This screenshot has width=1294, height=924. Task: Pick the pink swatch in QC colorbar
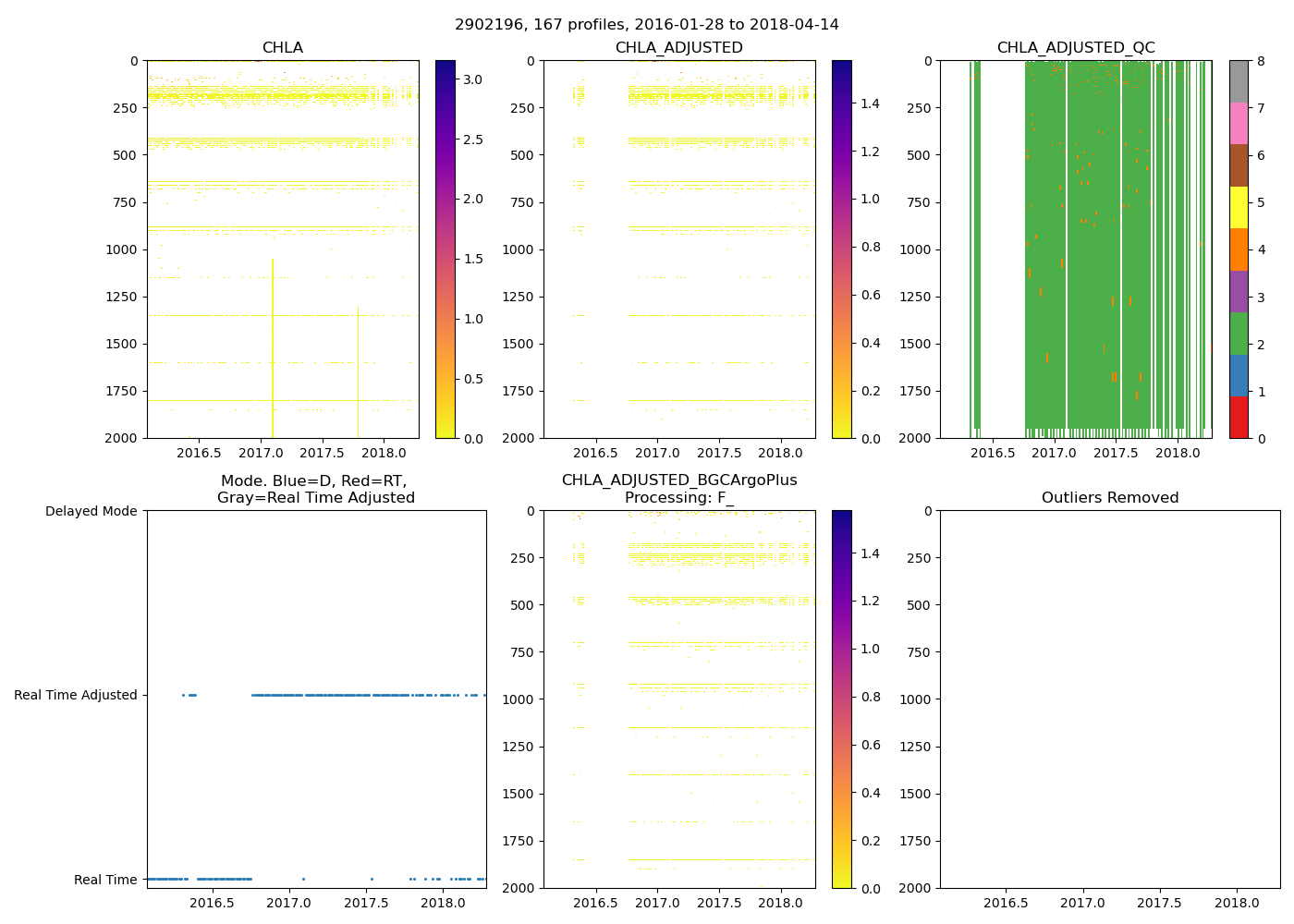click(1239, 123)
